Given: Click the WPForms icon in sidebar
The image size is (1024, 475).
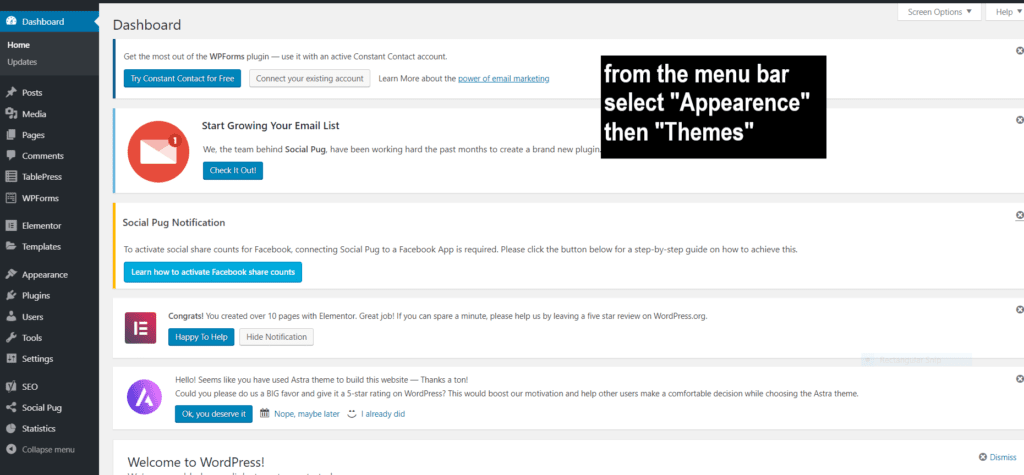Looking at the screenshot, I should pyautogui.click(x=11, y=198).
